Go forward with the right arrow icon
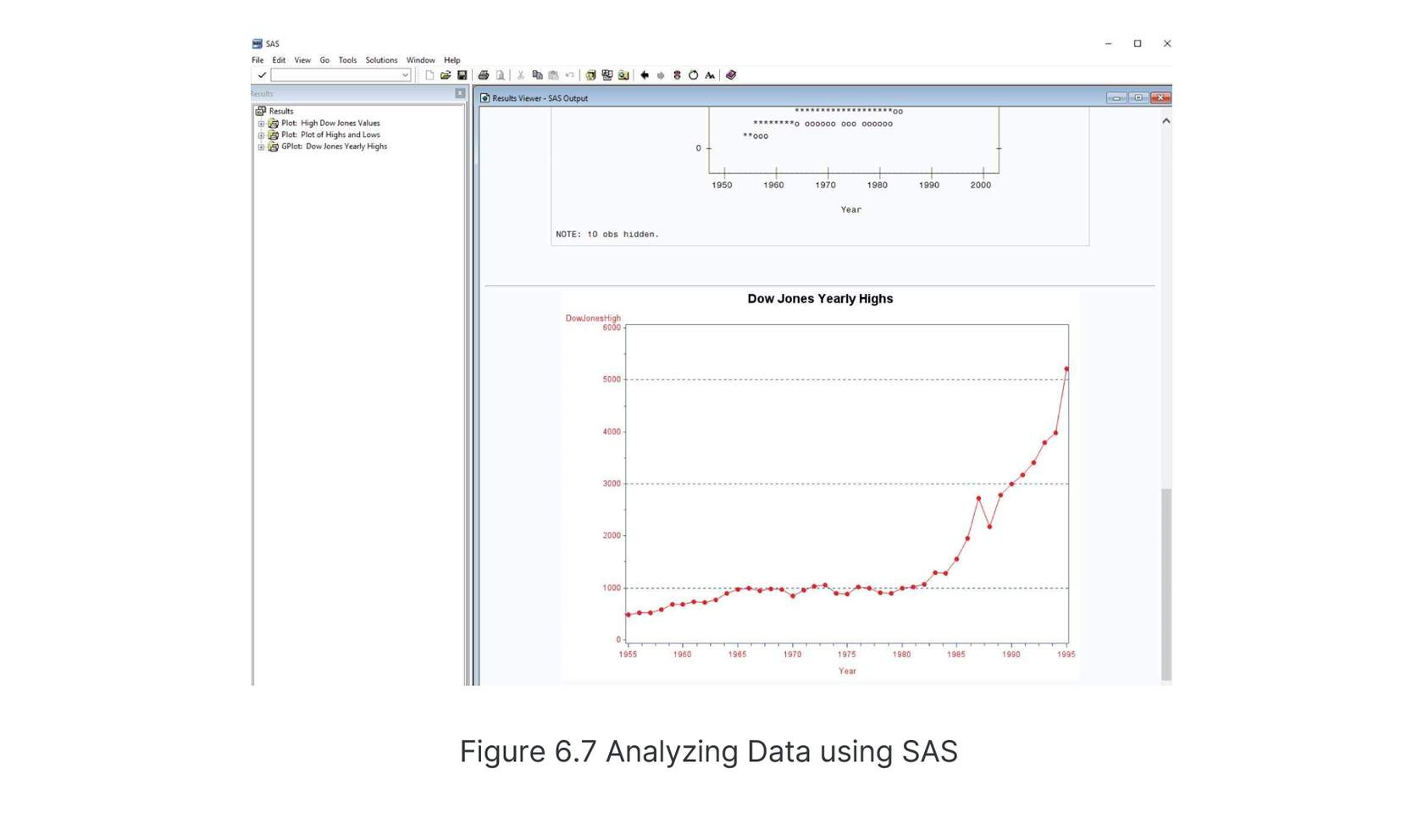This screenshot has height=840, width=1423. coord(661,75)
